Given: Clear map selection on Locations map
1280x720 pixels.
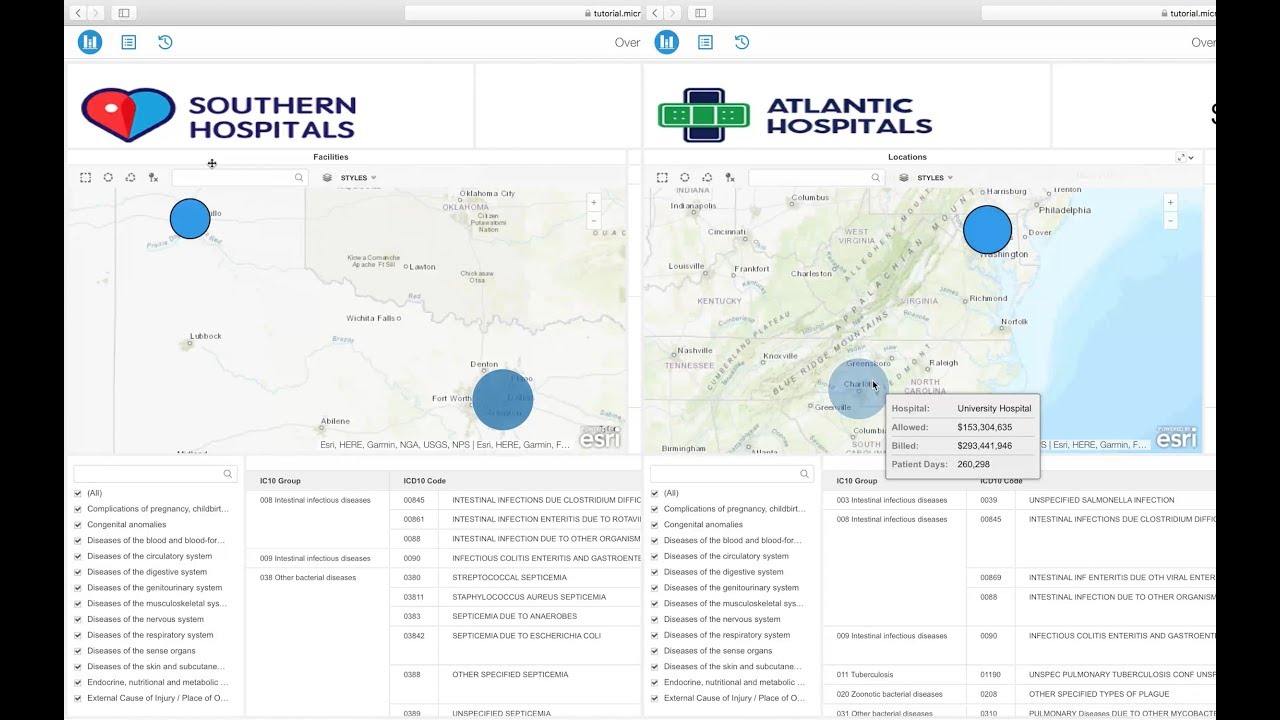Looking at the screenshot, I should (x=730, y=177).
